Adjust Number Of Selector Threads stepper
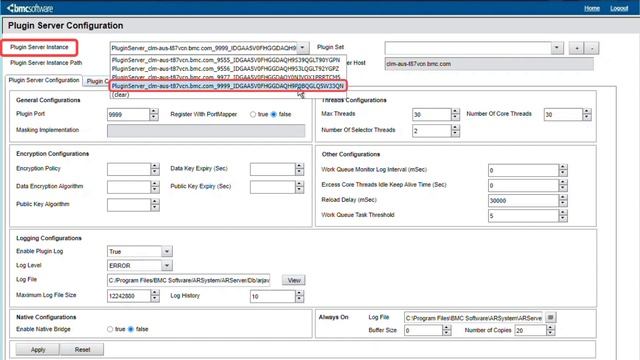The height and width of the screenshot is (360, 640). [x=456, y=131]
